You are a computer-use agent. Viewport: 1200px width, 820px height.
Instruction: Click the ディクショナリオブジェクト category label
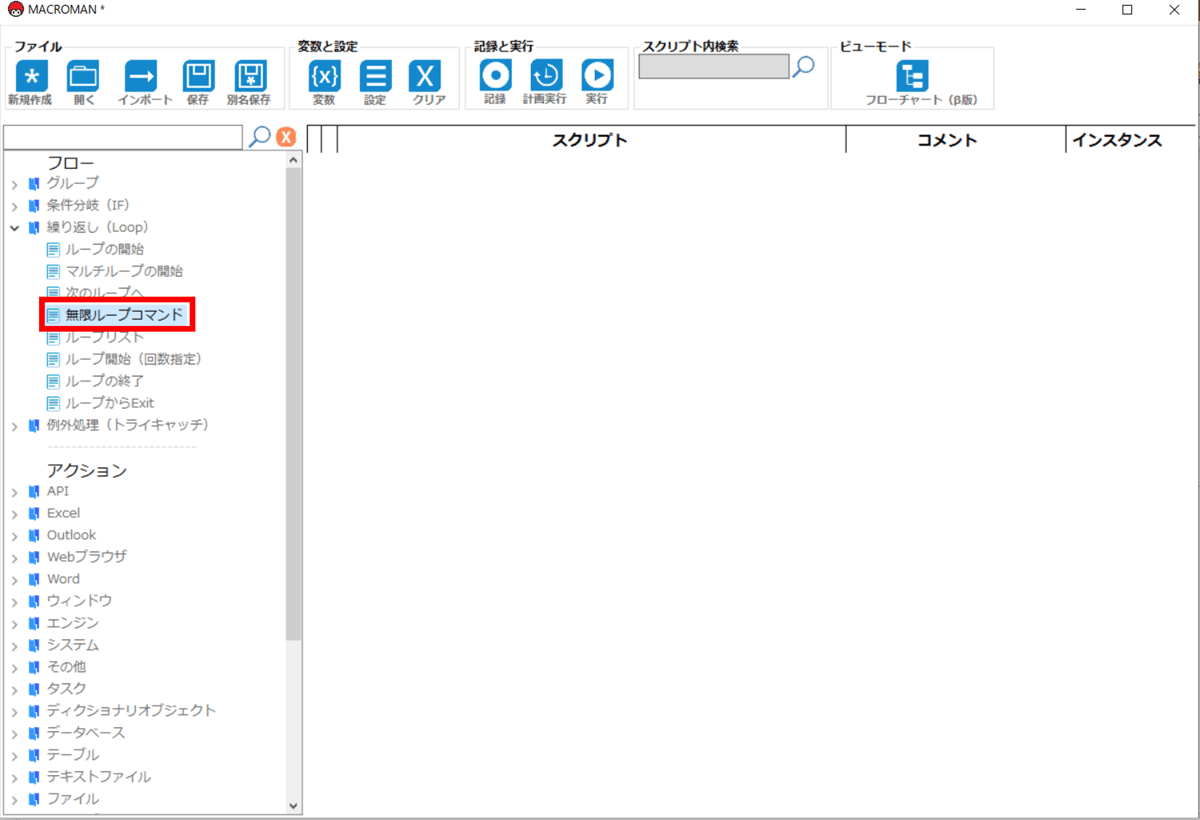coord(131,711)
